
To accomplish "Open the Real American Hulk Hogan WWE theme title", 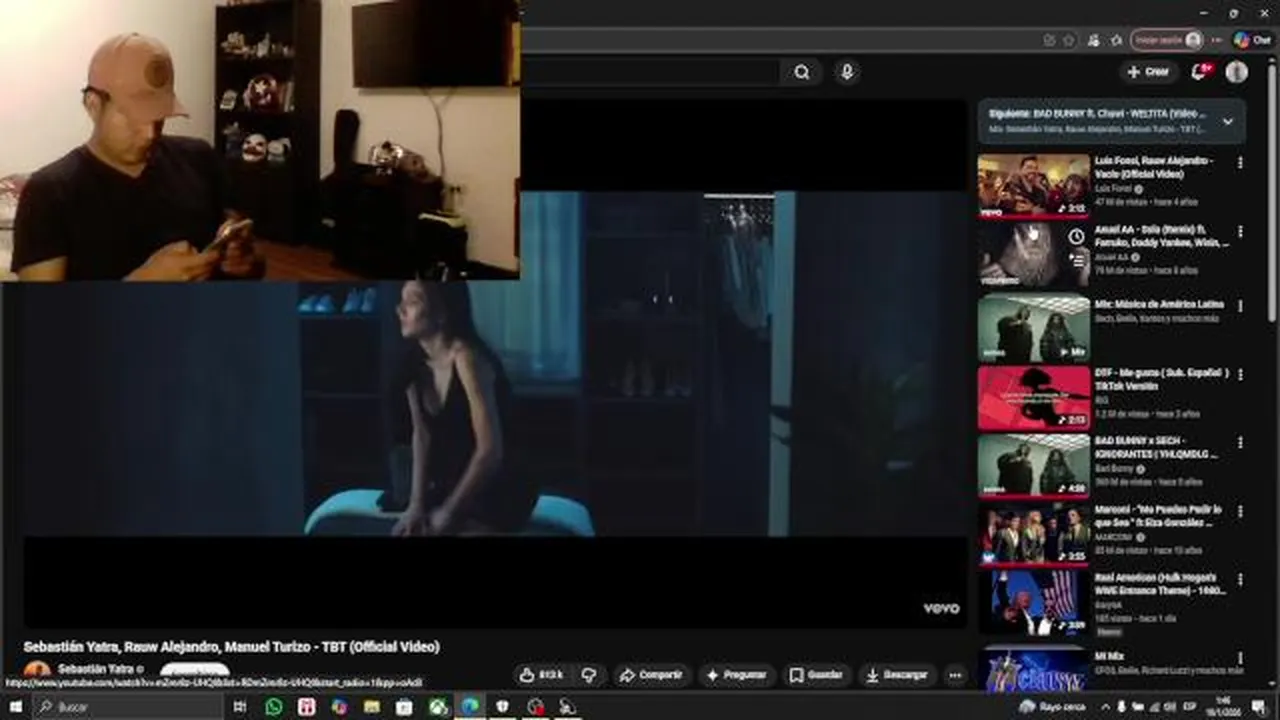I will (1158, 584).
